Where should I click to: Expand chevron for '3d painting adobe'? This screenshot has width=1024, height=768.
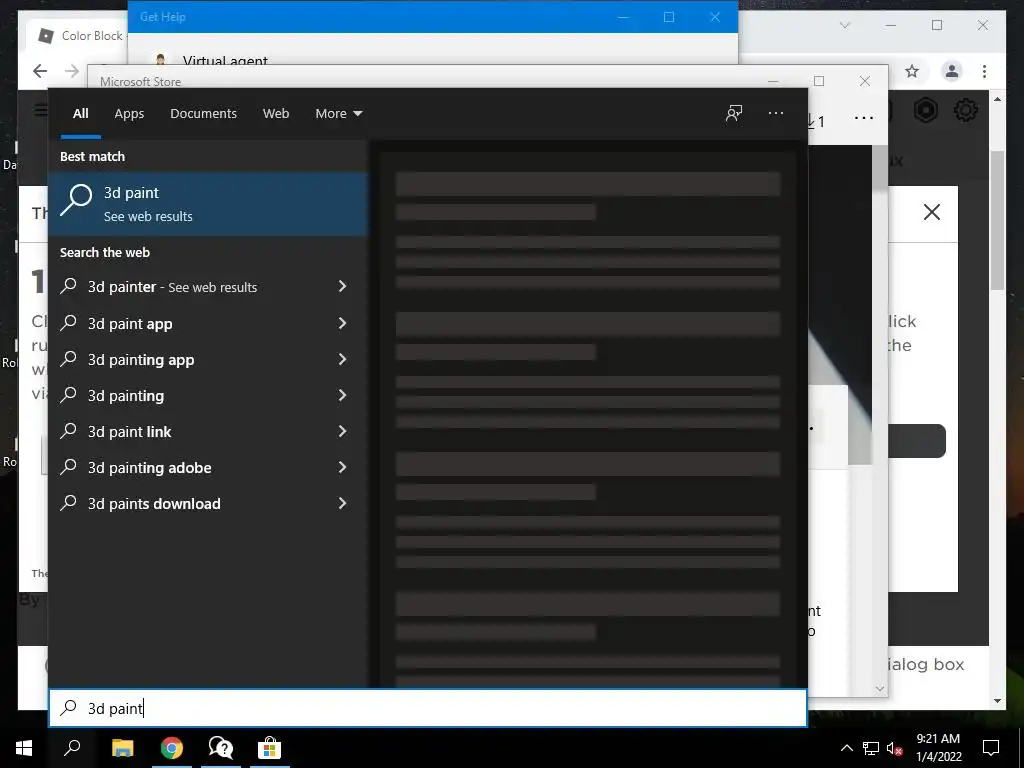[342, 466]
